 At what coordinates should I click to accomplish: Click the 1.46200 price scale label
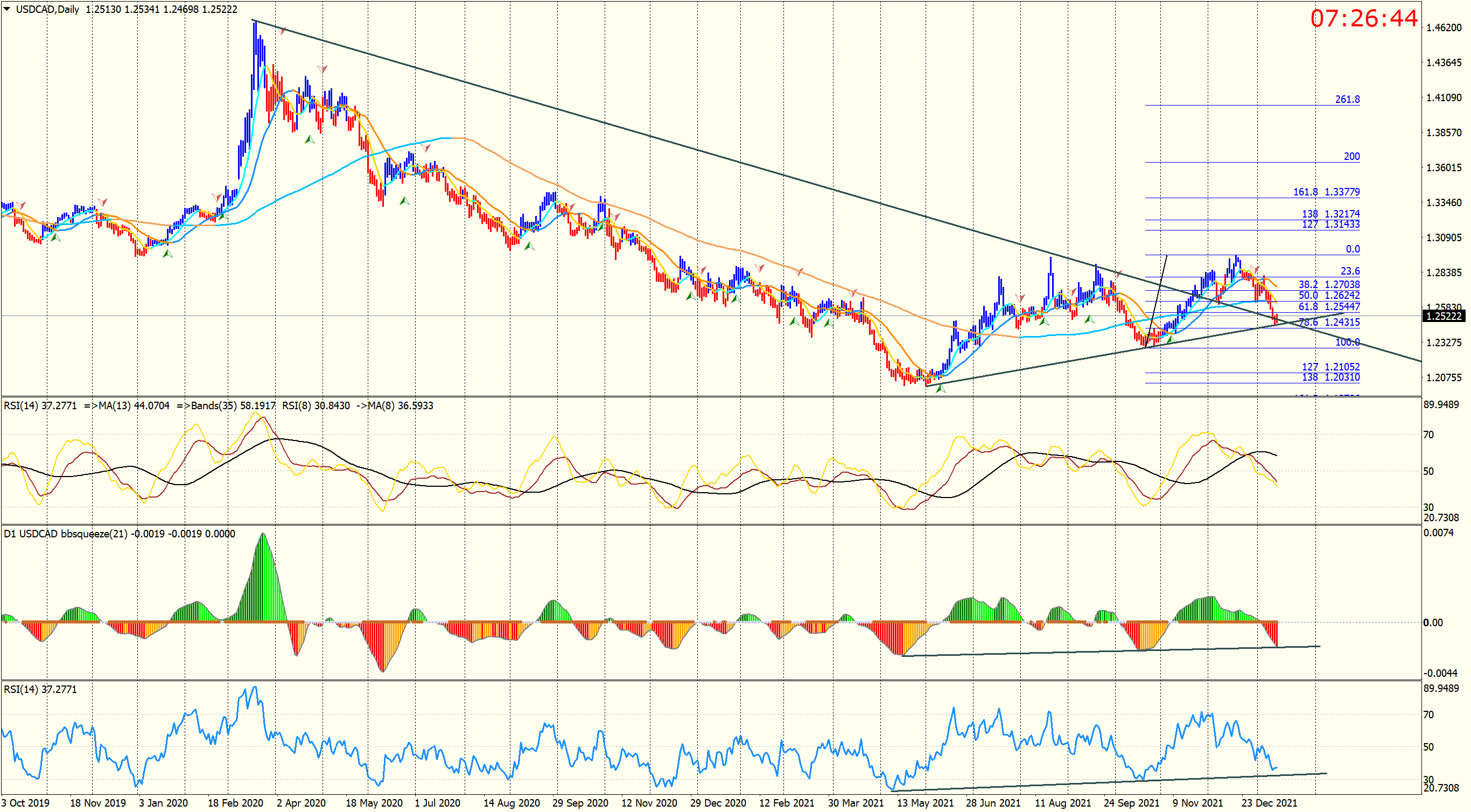point(1444,27)
